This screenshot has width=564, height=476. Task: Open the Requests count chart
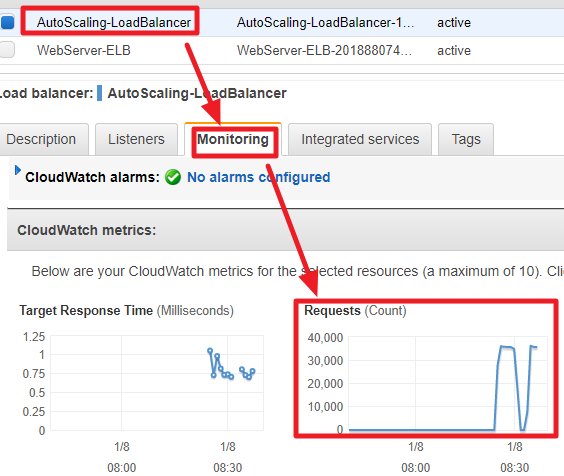tap(448, 383)
